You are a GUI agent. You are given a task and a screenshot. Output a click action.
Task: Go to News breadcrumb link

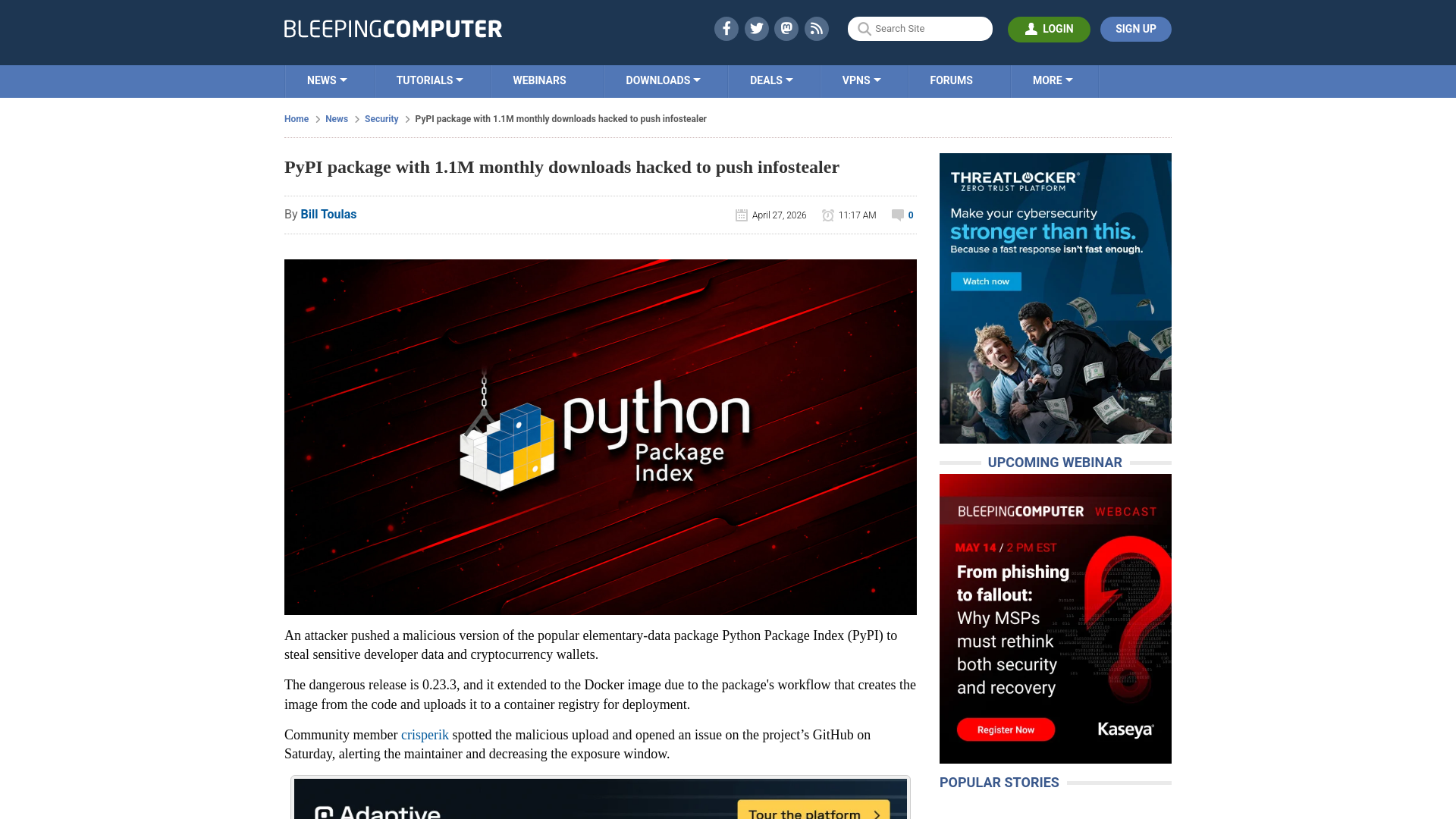pyautogui.click(x=337, y=119)
